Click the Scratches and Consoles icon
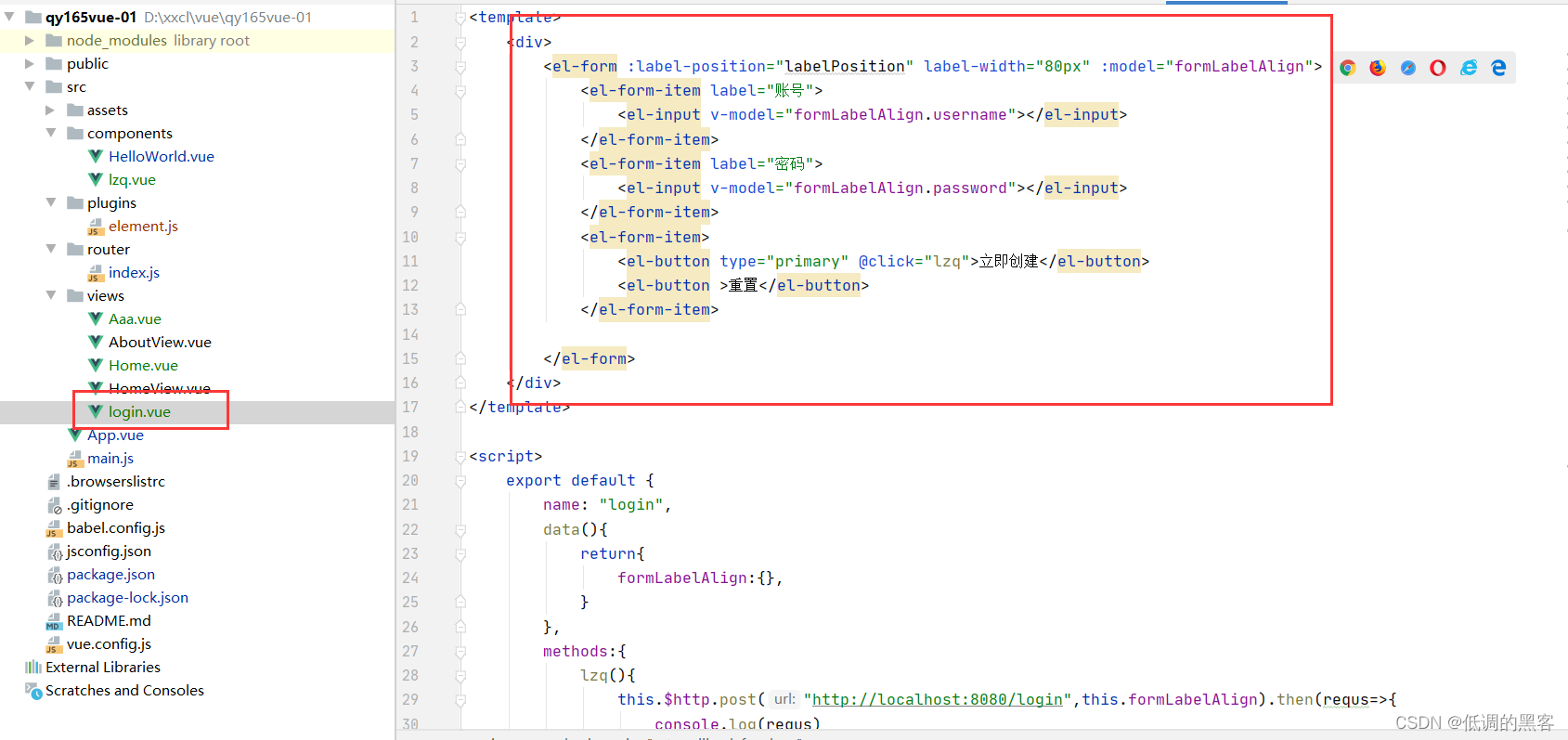Viewport: 1568px width, 740px height. pos(33,691)
